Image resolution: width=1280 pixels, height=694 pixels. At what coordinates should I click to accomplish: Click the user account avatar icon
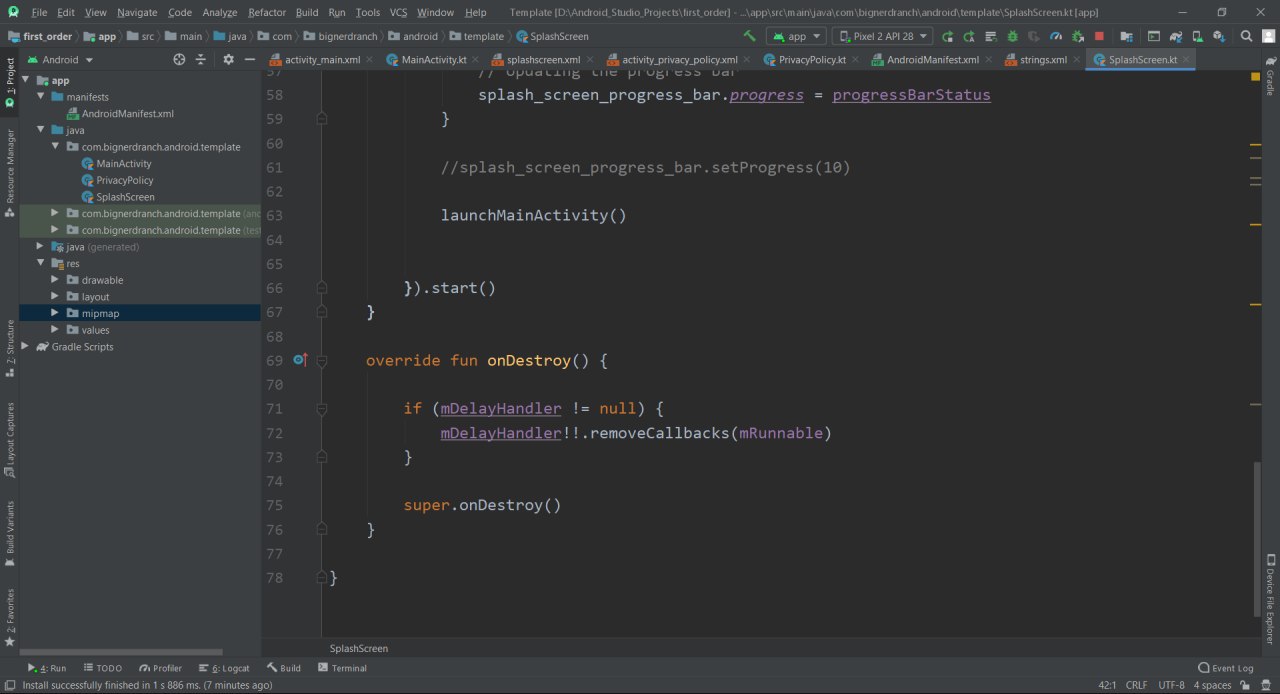pyautogui.click(x=1268, y=36)
